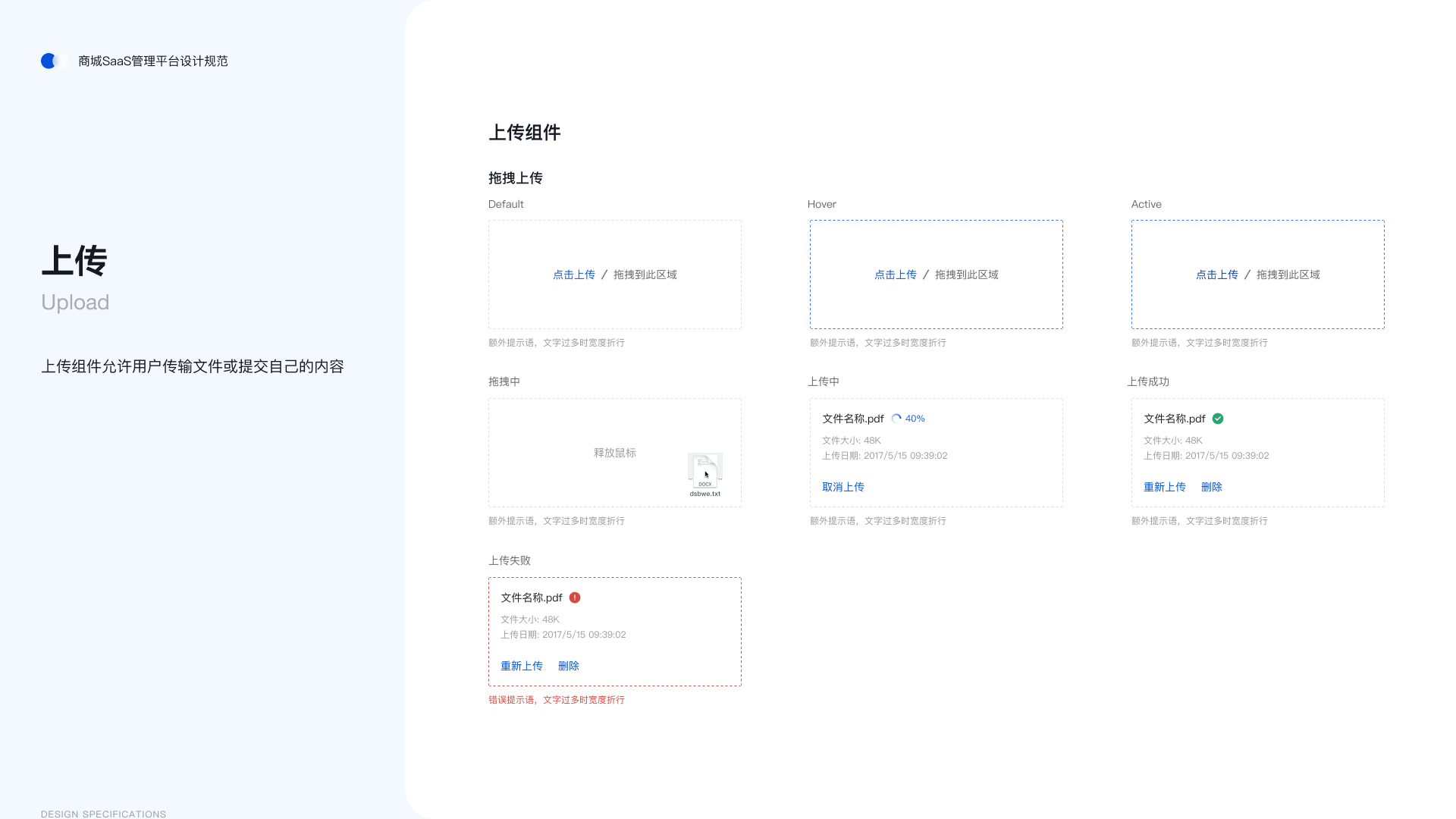Click 取消上传 to cancel the upload

[x=843, y=487]
